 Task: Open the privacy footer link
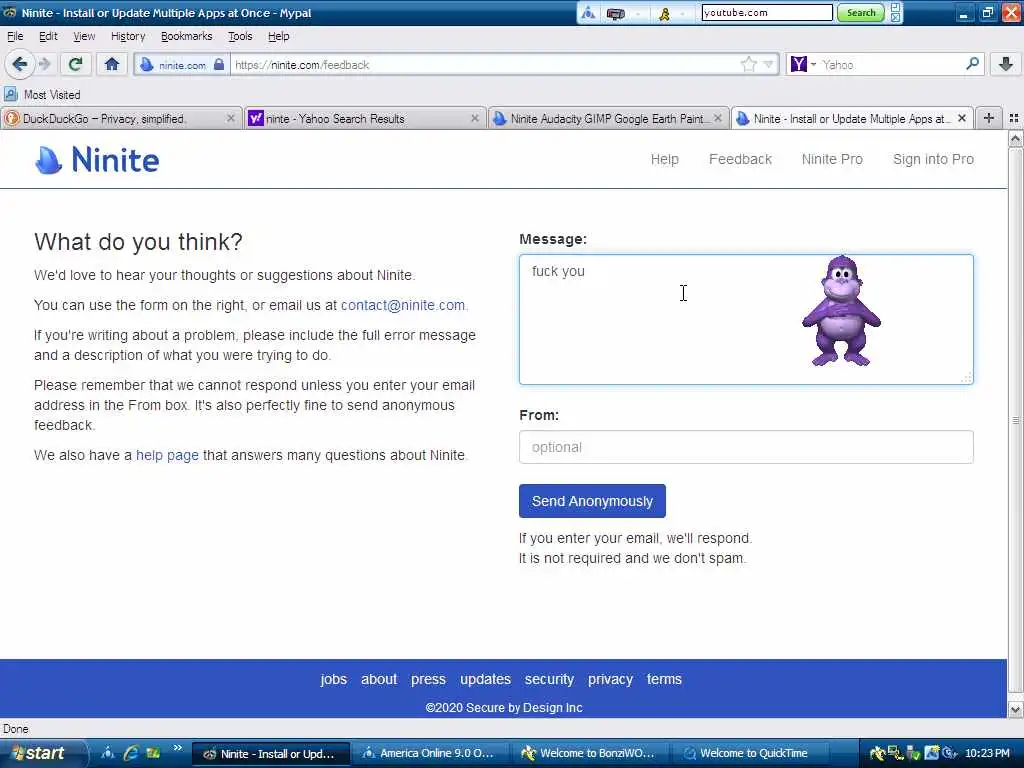(x=610, y=679)
